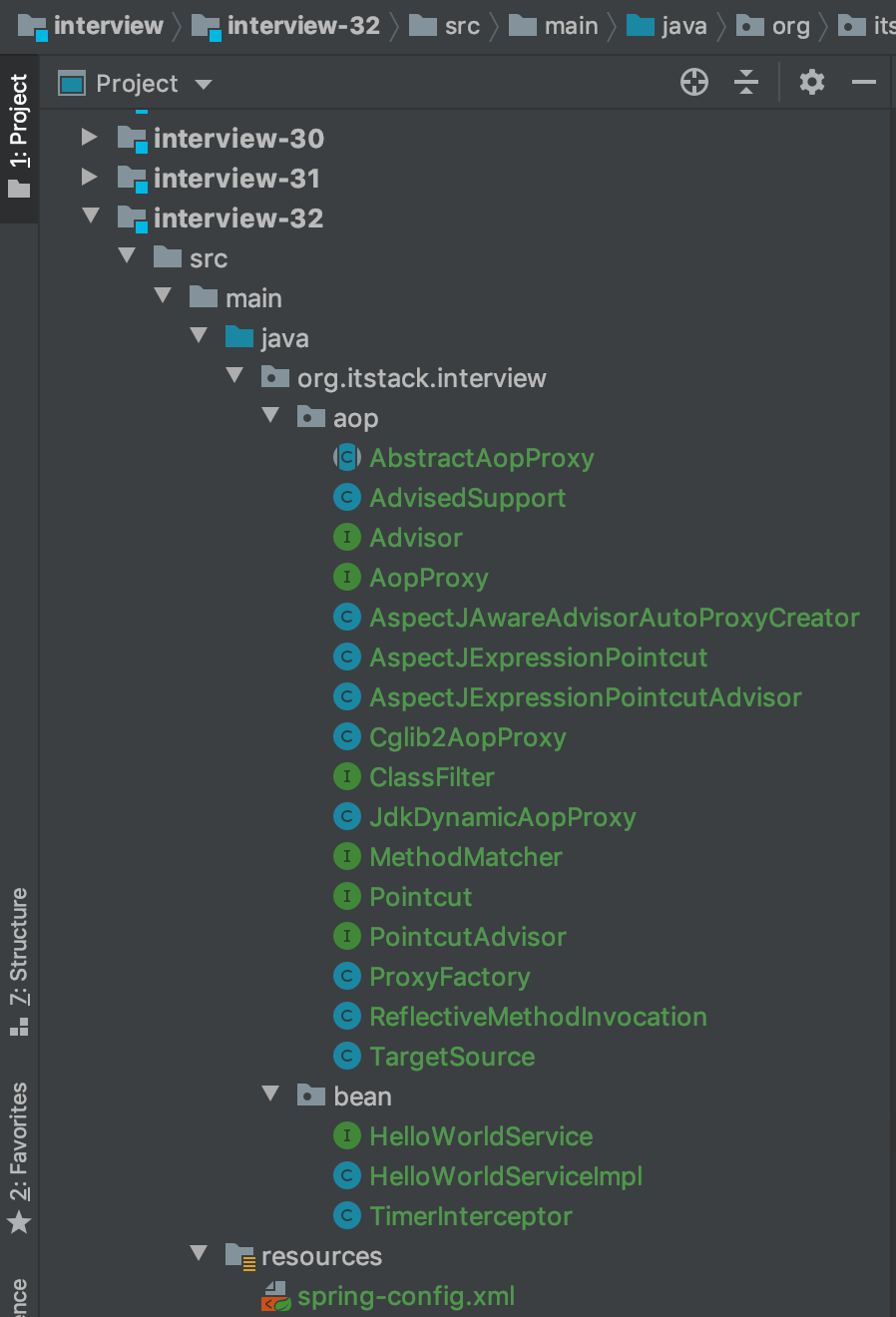Click the interview-32 module folder icon
896x1317 pixels.
point(133,218)
